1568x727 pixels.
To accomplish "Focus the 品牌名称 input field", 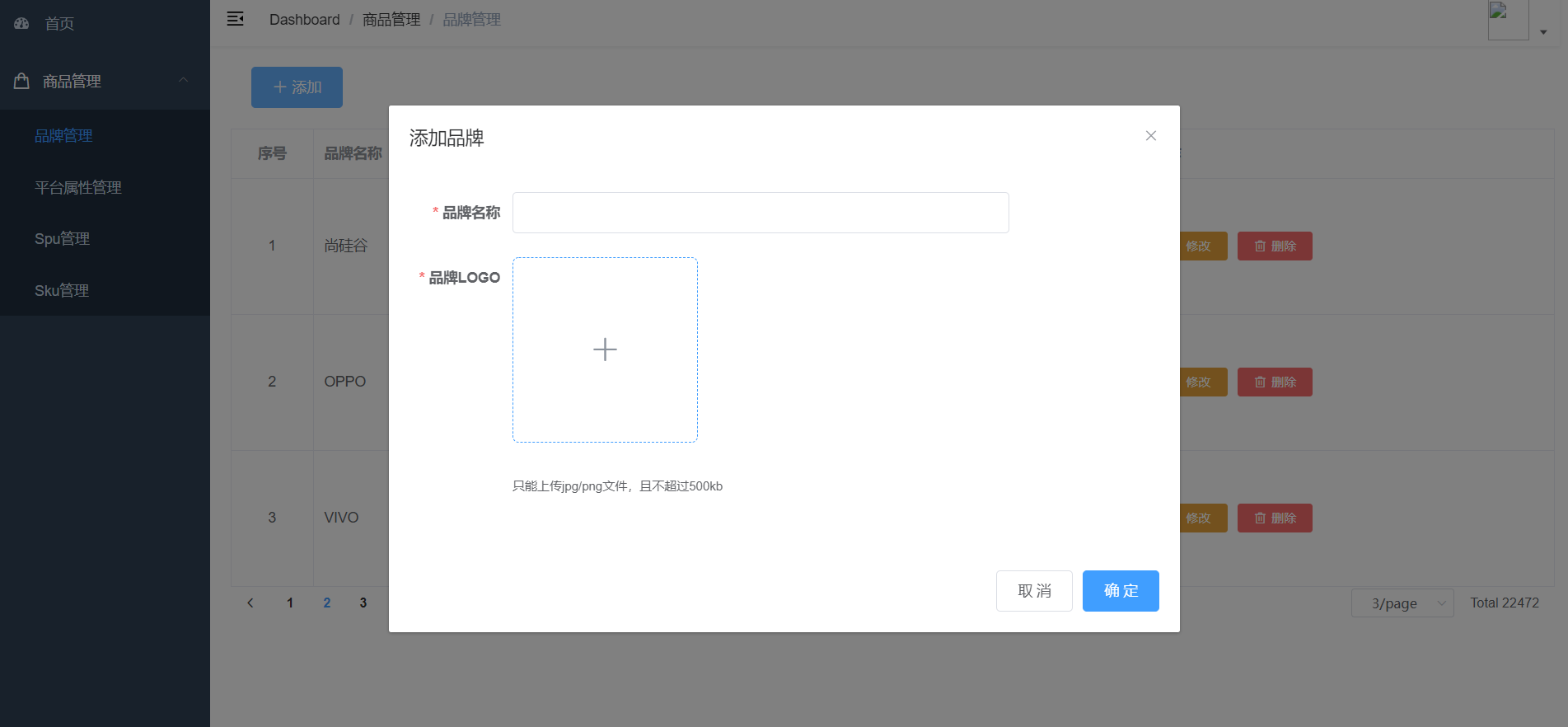I will (761, 213).
